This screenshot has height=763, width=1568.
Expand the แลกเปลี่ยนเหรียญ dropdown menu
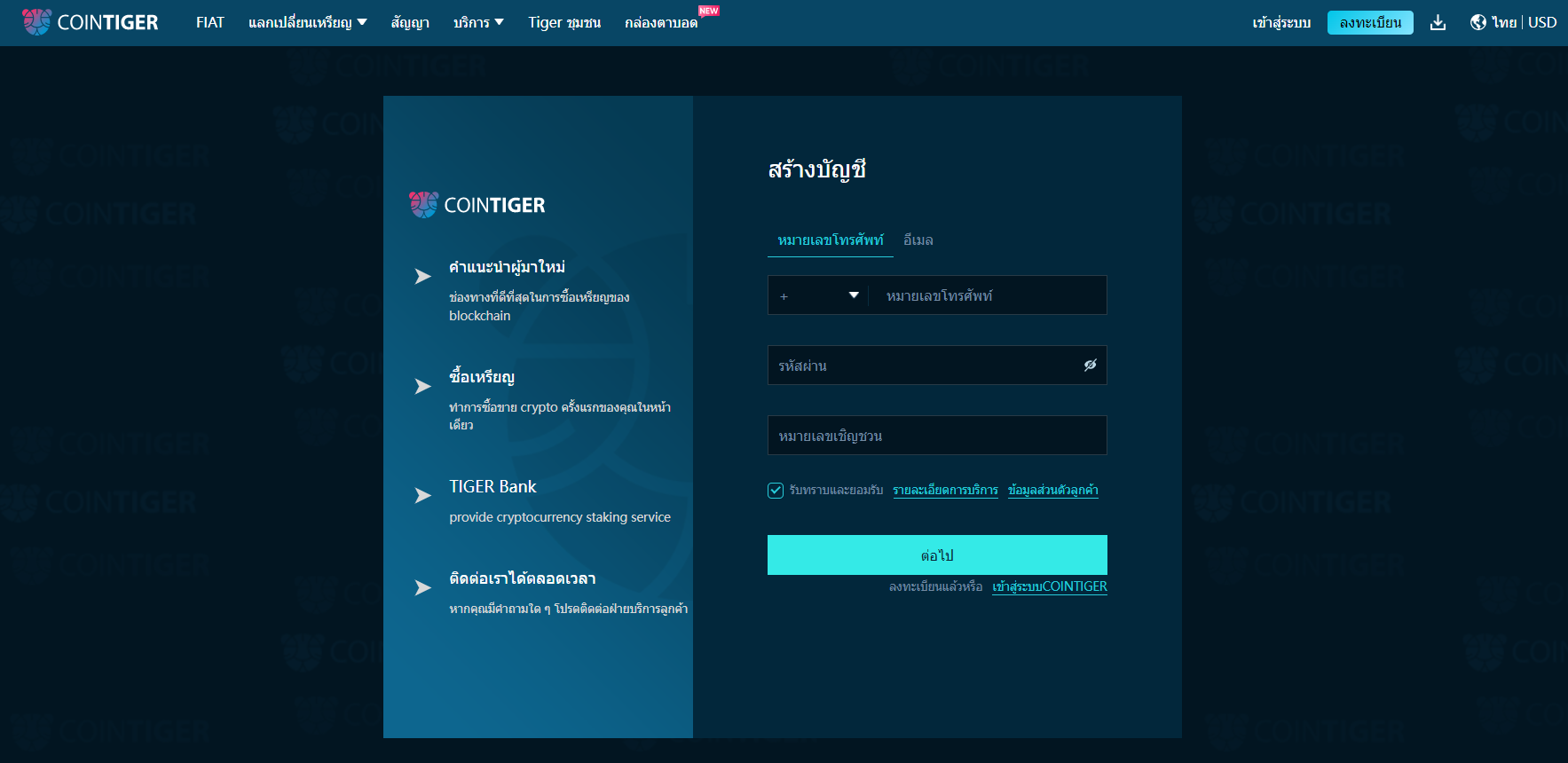tap(307, 22)
